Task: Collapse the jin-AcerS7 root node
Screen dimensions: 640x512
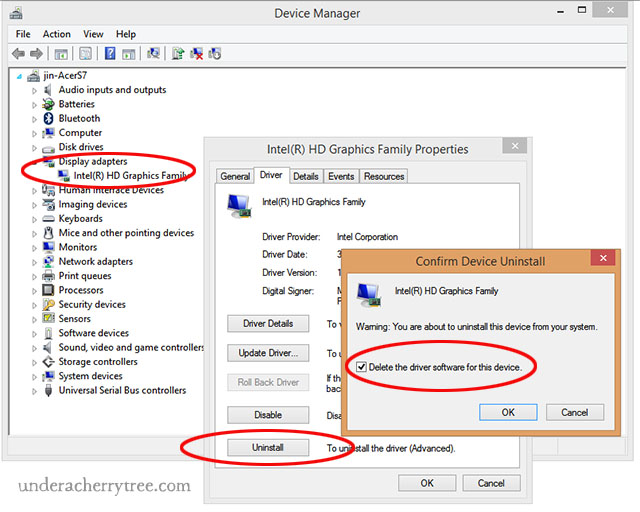Action: (19, 76)
